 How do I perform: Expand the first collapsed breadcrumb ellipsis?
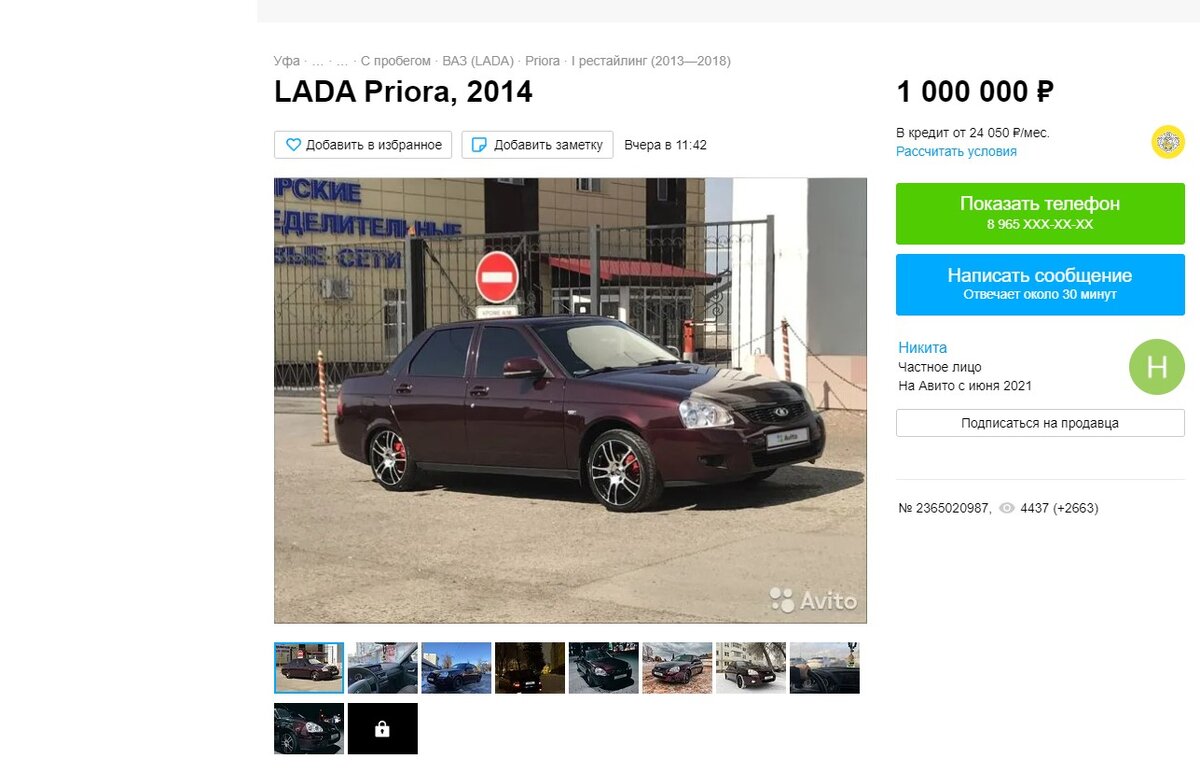[x=318, y=61]
